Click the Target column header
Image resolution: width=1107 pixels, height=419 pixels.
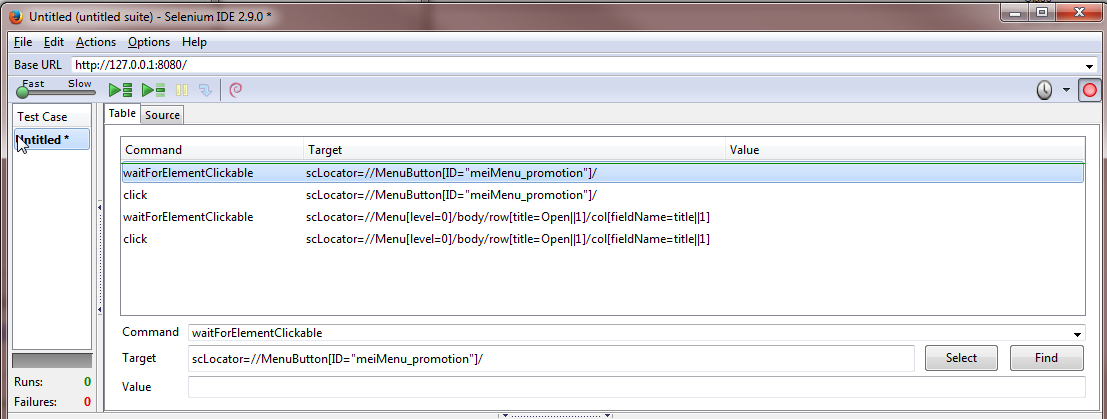pyautogui.click(x=515, y=150)
